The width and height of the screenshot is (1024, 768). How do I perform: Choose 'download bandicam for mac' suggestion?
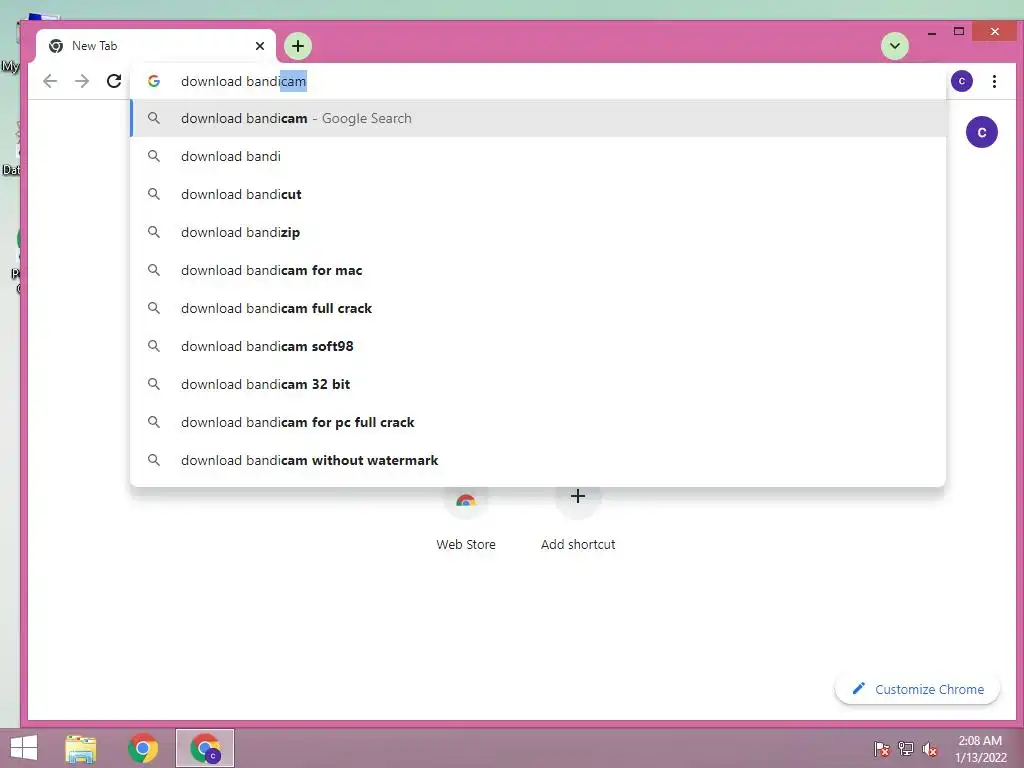538,270
